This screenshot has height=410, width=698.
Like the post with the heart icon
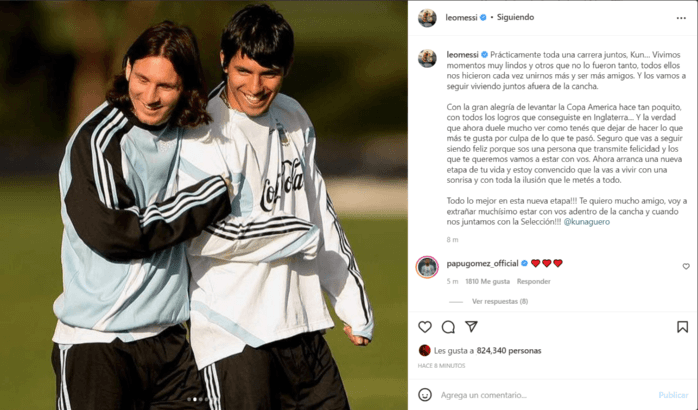425,327
